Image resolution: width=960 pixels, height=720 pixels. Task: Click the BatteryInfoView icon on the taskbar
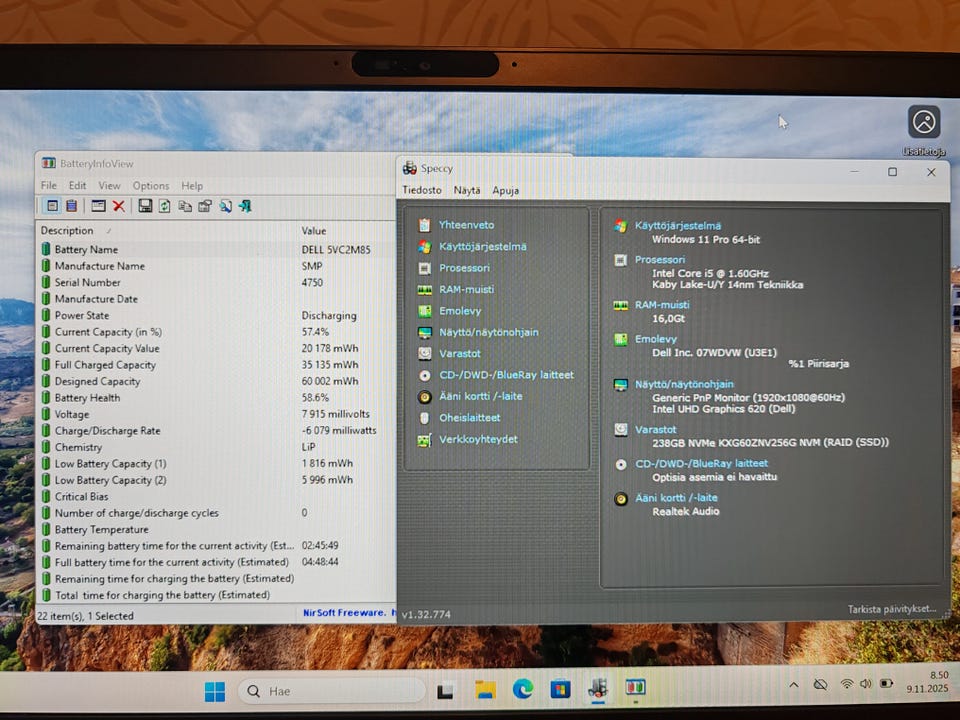tap(636, 688)
